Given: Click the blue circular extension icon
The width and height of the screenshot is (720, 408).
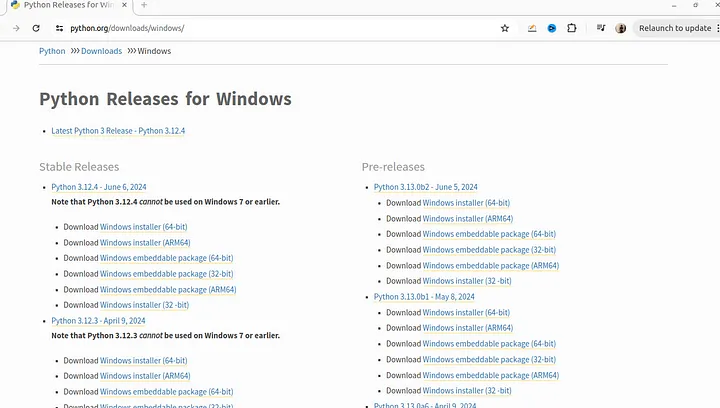Looking at the screenshot, I should tap(551, 28).
